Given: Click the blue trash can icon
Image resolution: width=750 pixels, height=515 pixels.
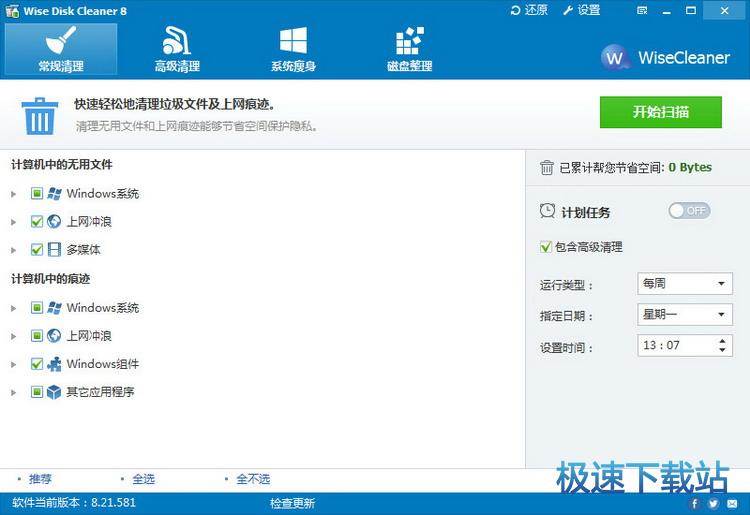Looking at the screenshot, I should click(x=40, y=116).
